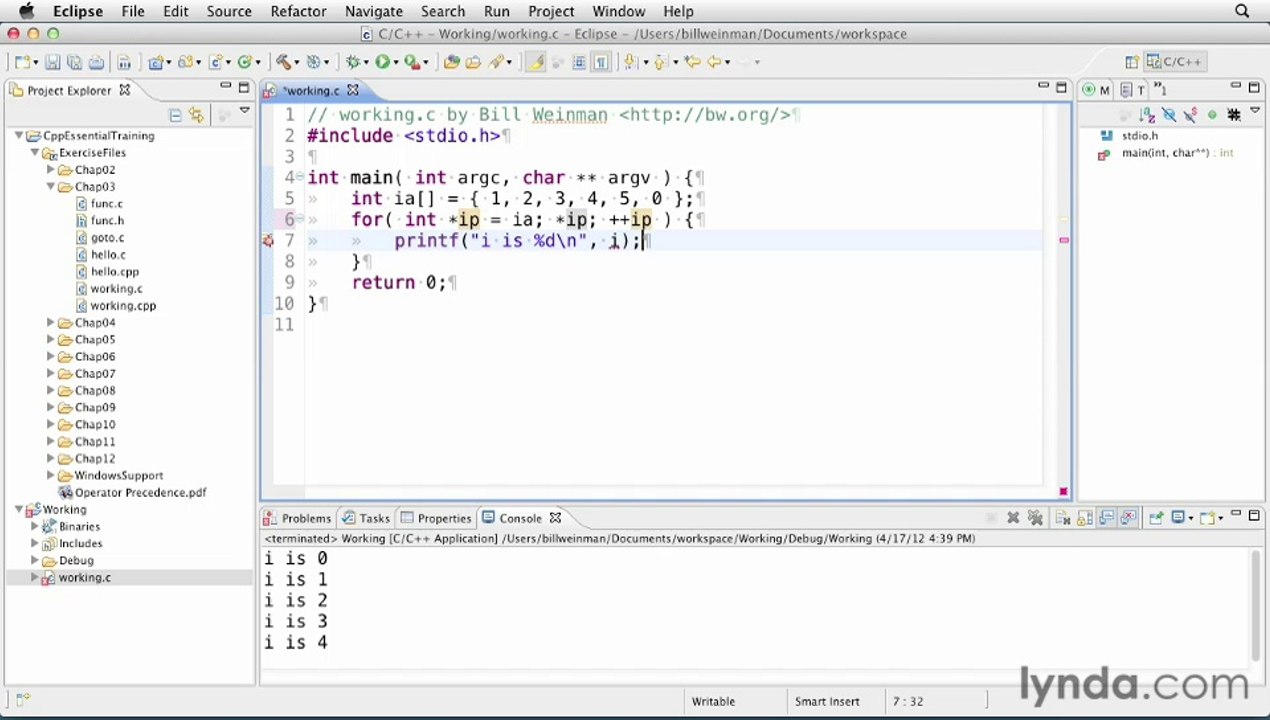Click the Hide Fields icon in Outline
The width and height of the screenshot is (1270, 720).
tap(1170, 115)
